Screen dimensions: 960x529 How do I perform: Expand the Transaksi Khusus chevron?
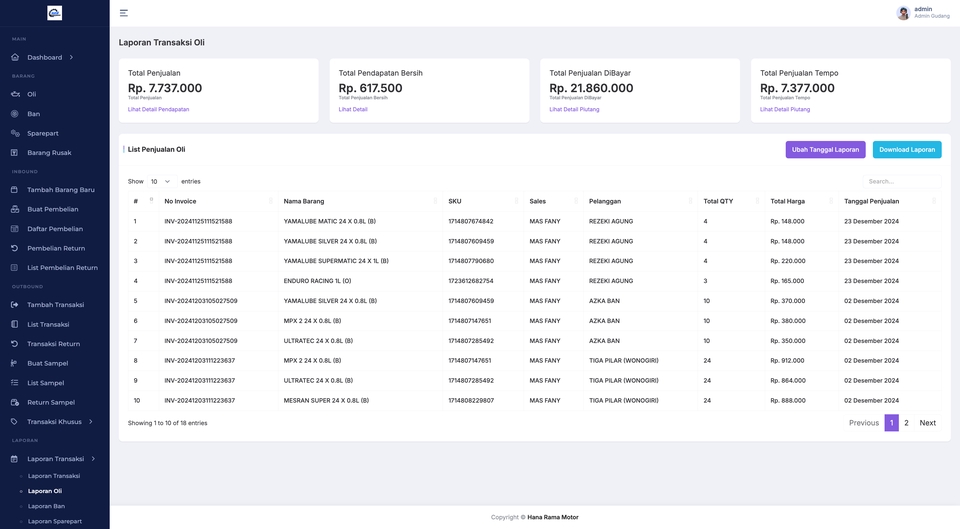tap(91, 421)
